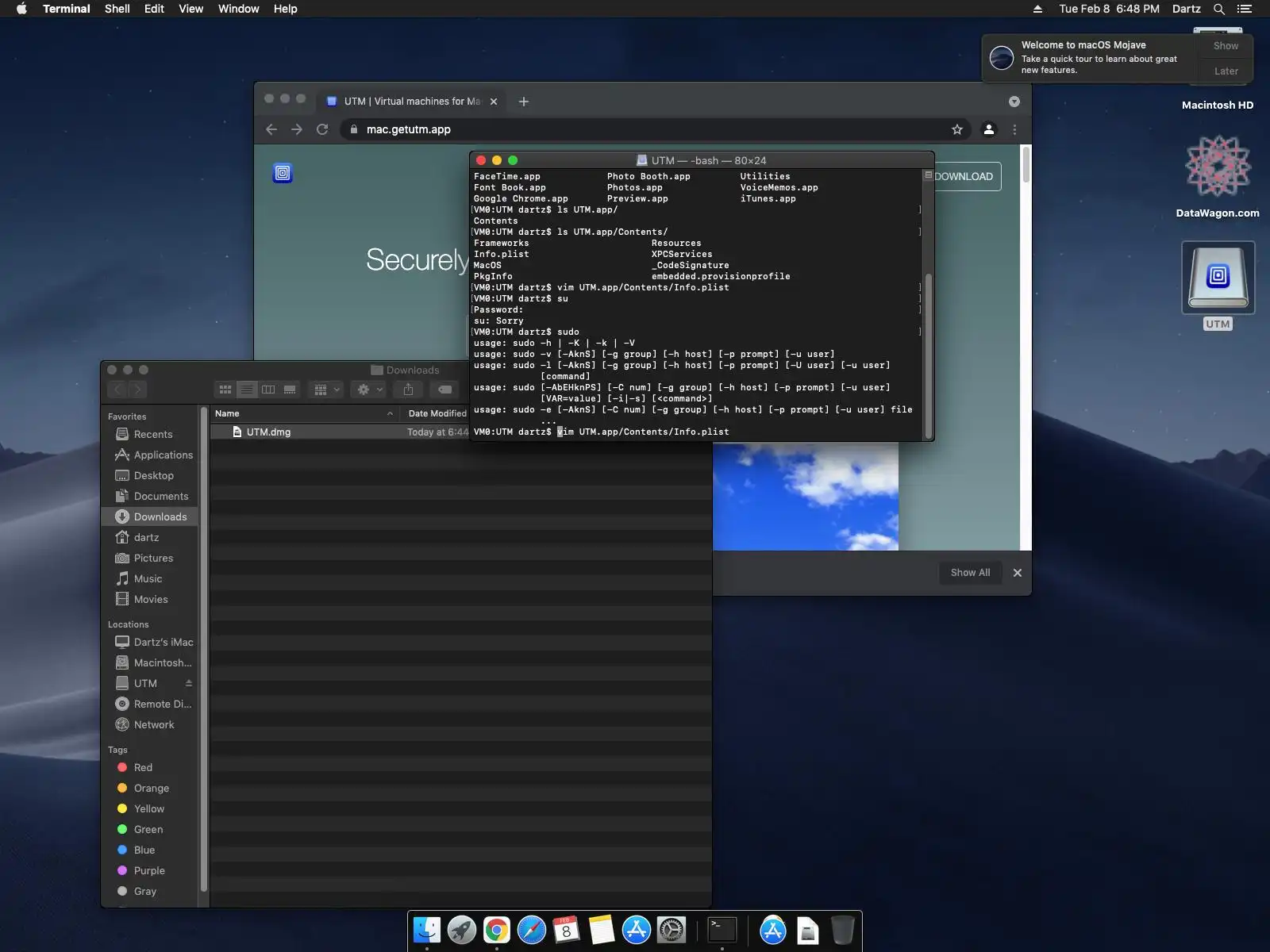Click the Share button in Finder toolbar

point(408,390)
